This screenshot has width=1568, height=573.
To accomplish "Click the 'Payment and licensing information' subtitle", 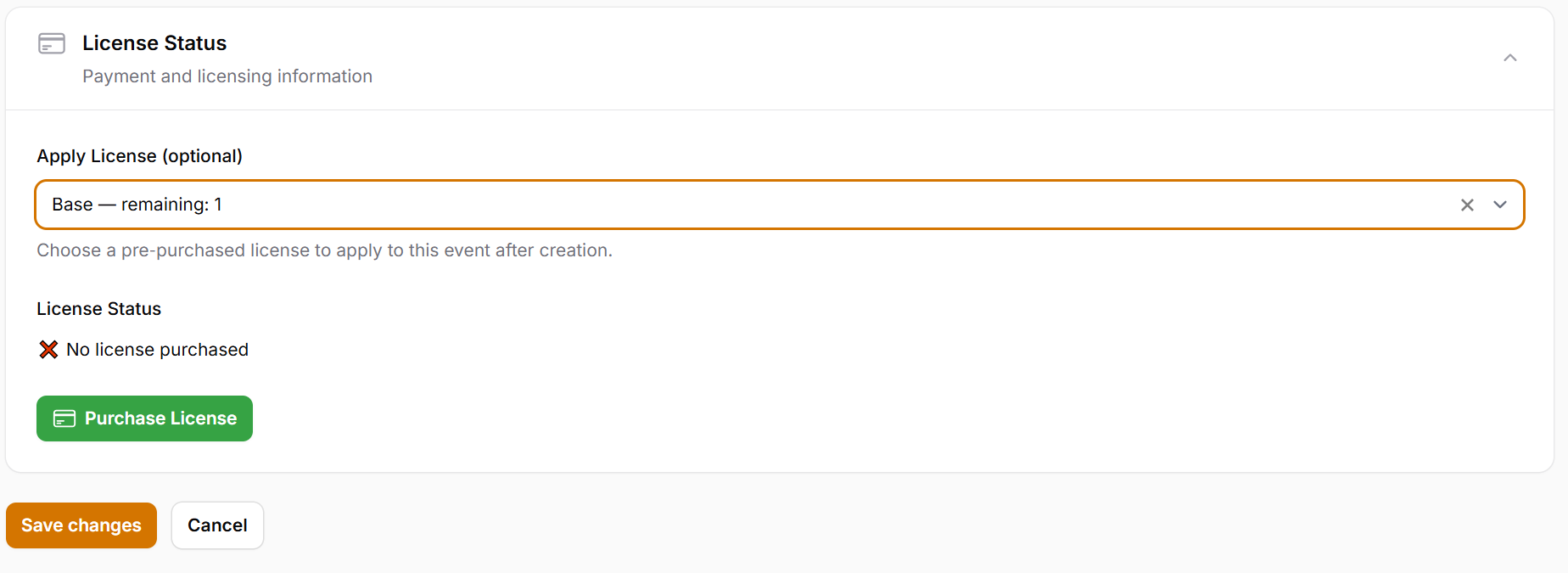I will [x=227, y=76].
